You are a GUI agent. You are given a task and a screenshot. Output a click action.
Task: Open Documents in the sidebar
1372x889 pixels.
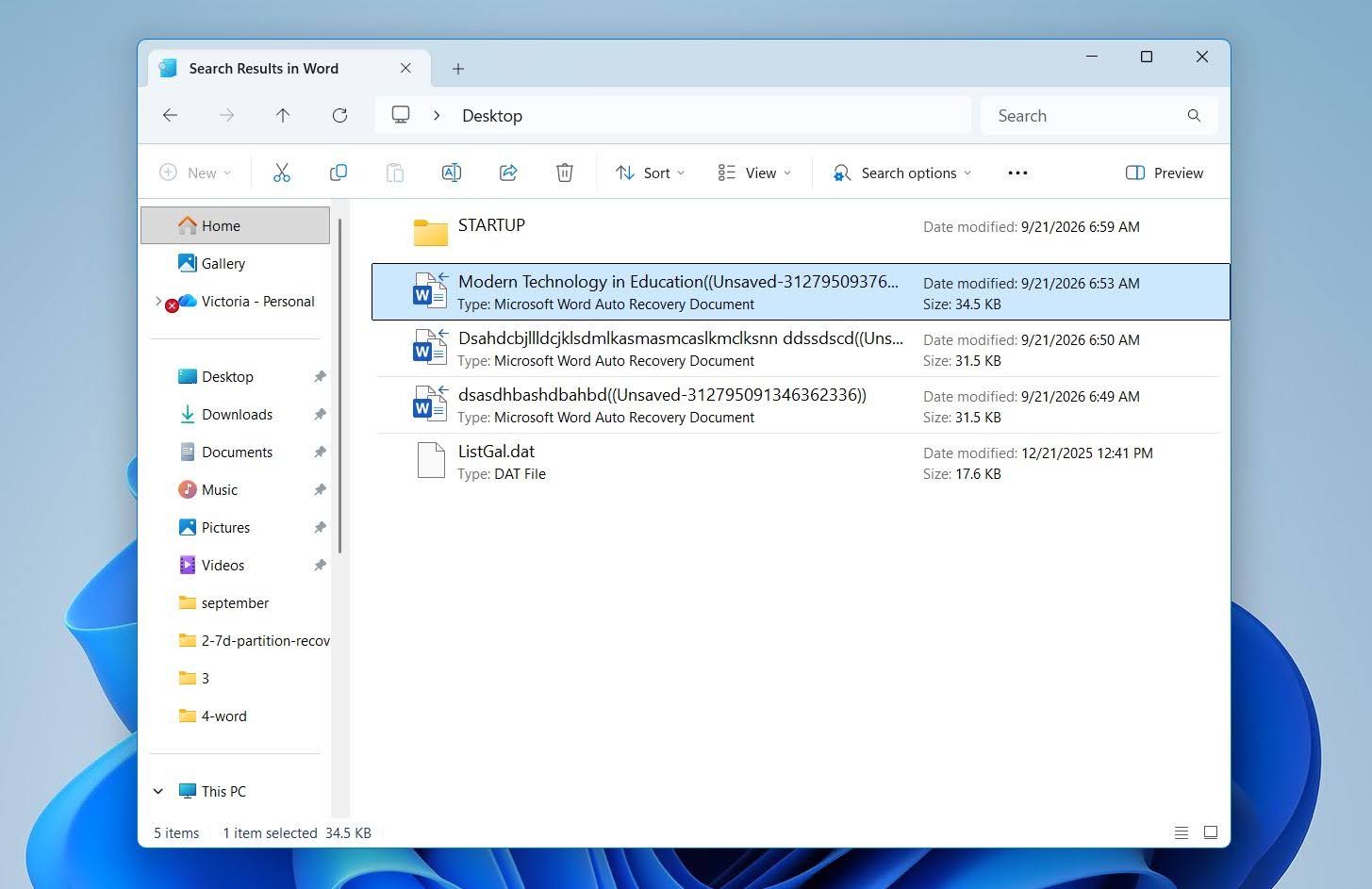pos(236,452)
